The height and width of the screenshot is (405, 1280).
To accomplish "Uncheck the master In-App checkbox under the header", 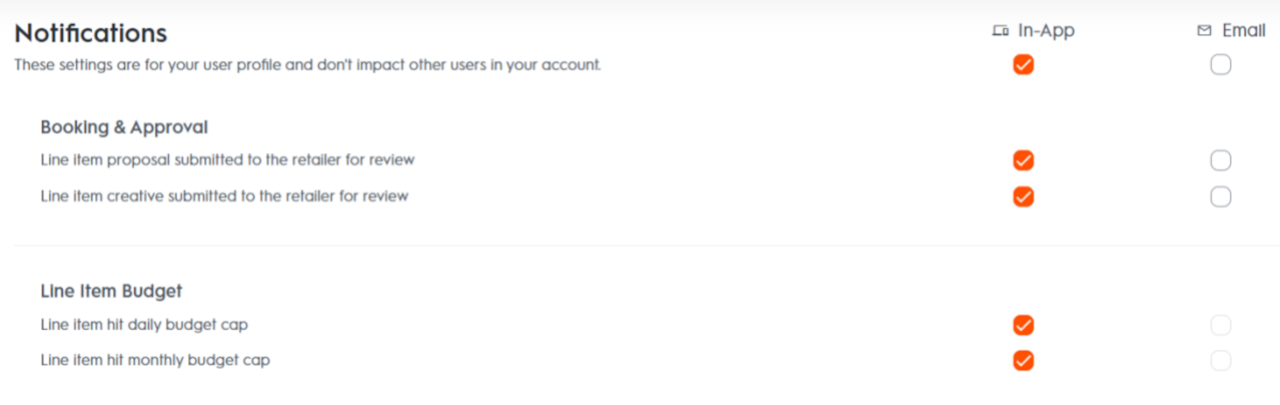I will tap(1023, 65).
